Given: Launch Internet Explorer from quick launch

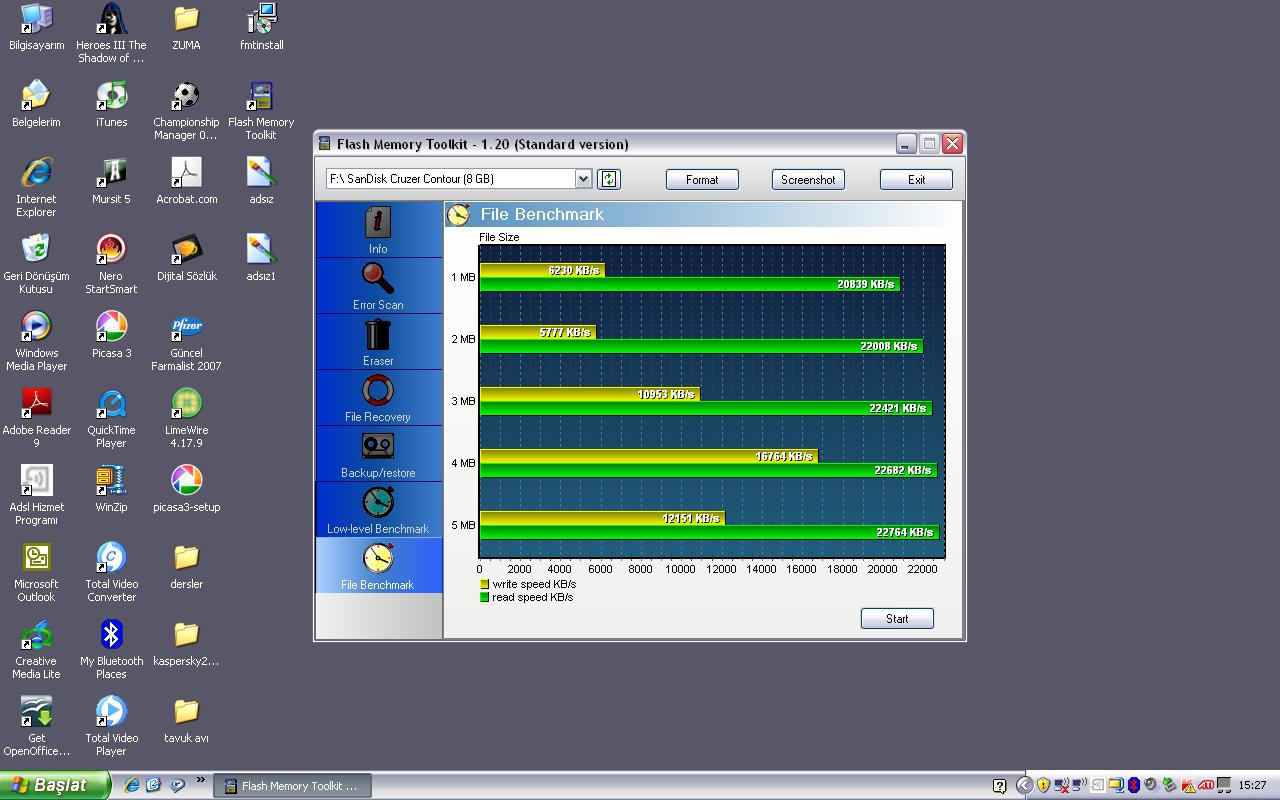Looking at the screenshot, I should [131, 785].
